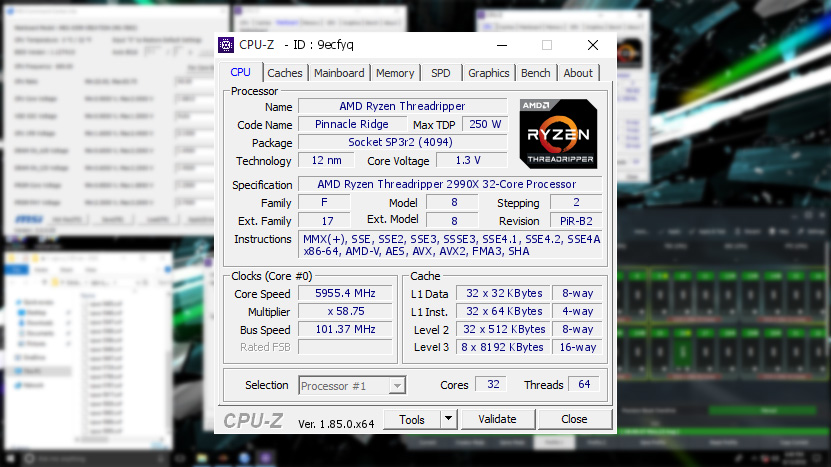Viewport: 831px width, 467px height.
Task: Click the L1 Inst. value 32 x 64 KBytes
Action: (x=504, y=311)
